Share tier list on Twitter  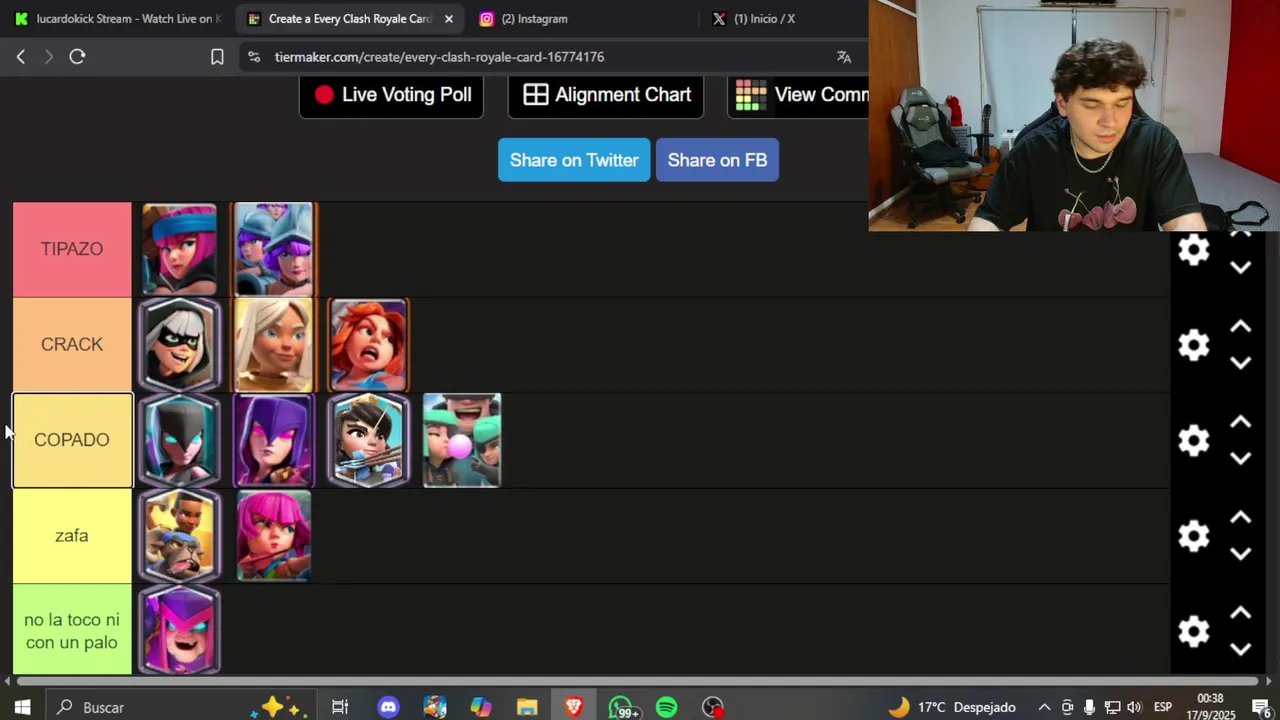574,160
